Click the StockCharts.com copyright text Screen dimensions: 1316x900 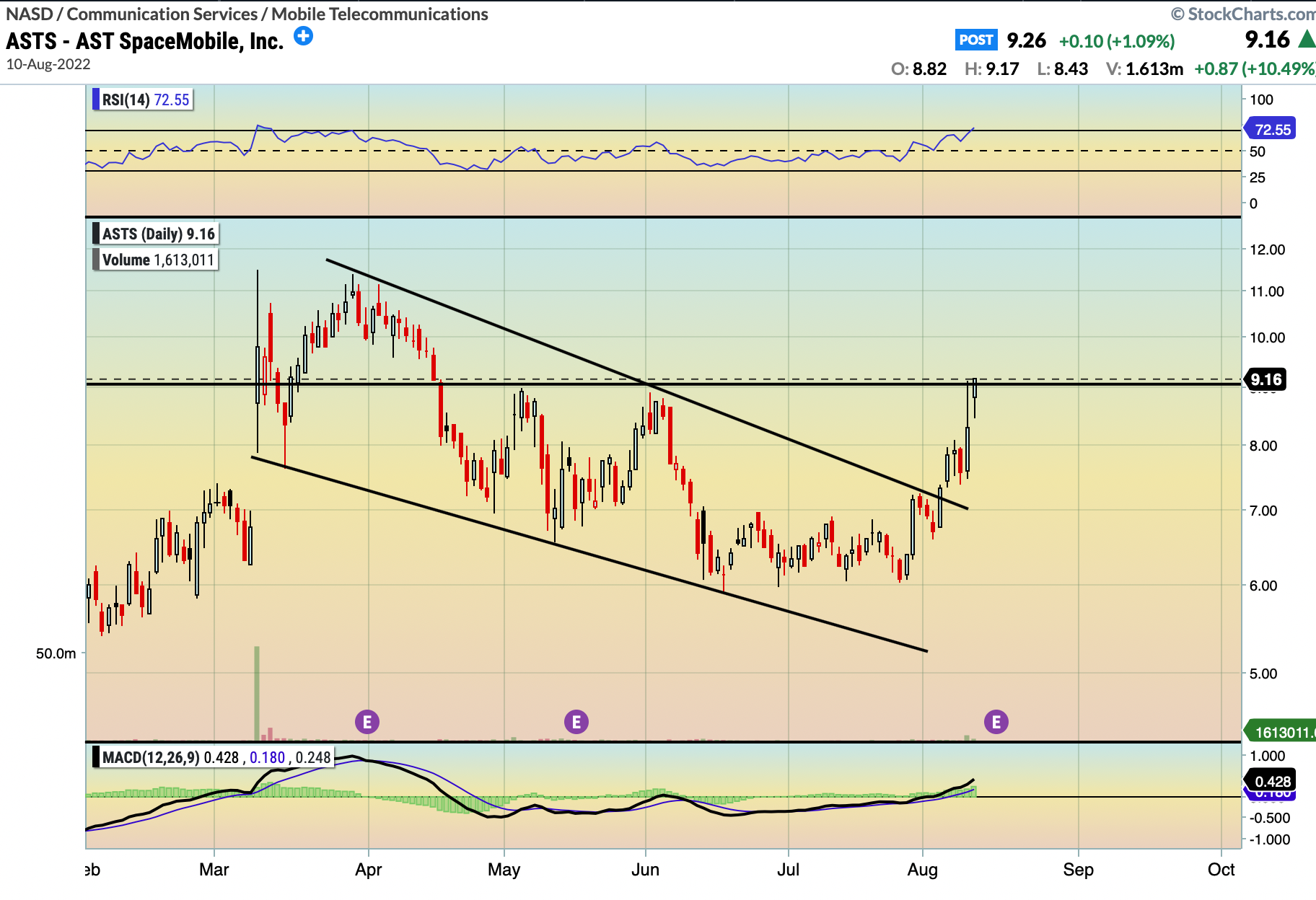[x=1243, y=14]
